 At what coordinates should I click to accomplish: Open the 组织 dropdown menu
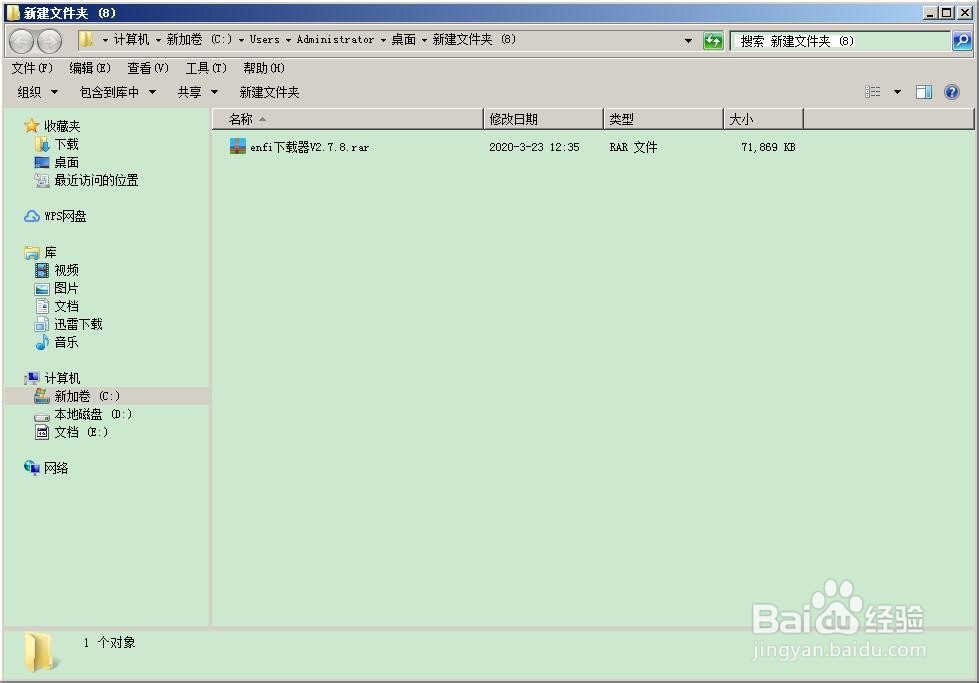37,92
